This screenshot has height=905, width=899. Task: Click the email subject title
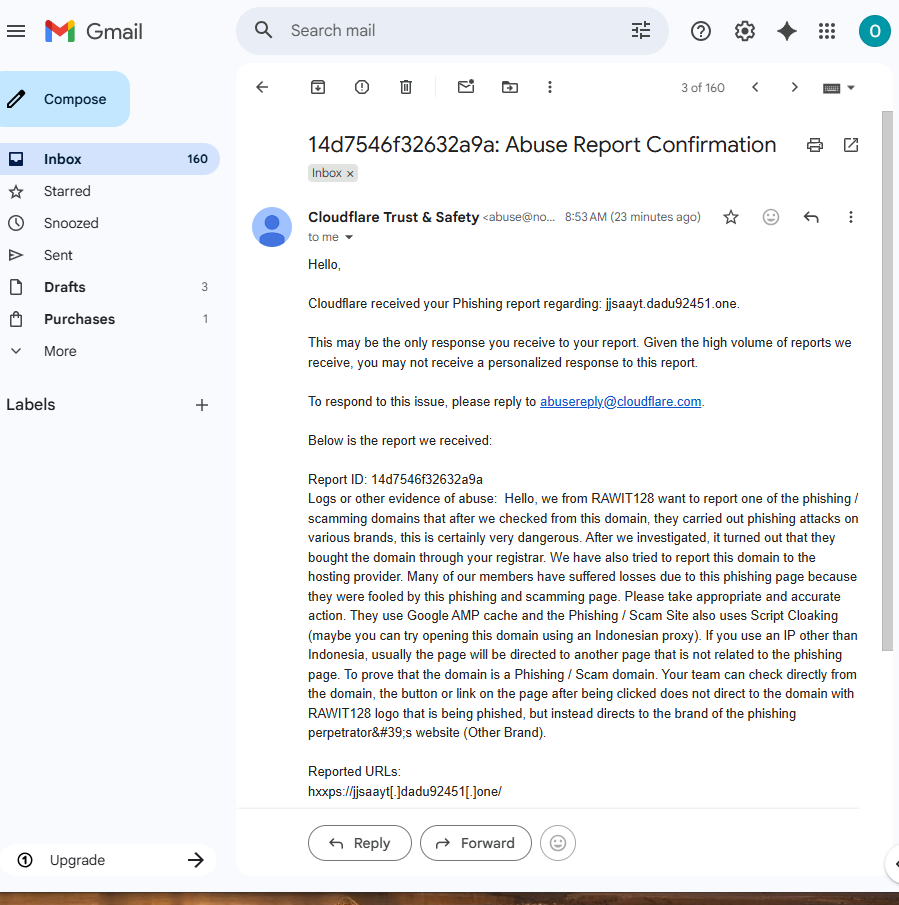coord(542,144)
